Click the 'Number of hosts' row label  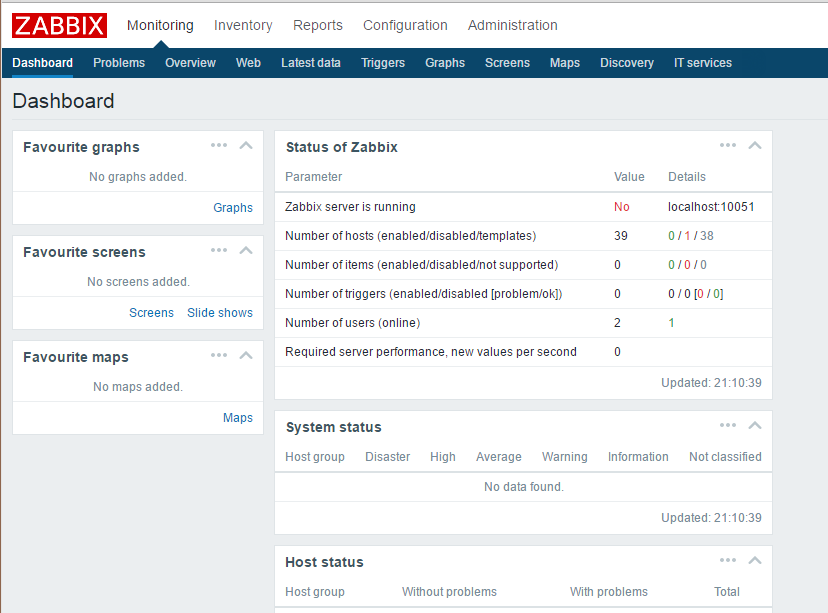tap(410, 236)
